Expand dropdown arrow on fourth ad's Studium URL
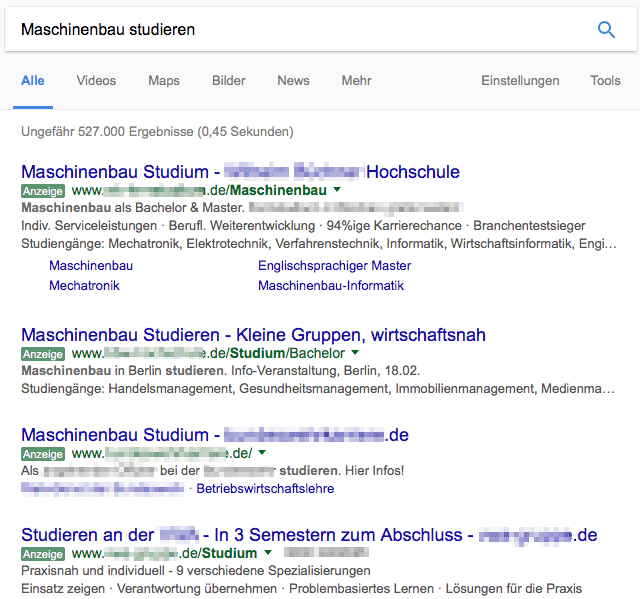 (x=268, y=553)
